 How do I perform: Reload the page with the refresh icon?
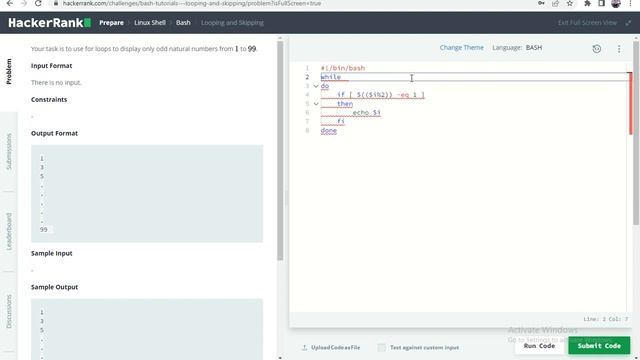(x=38, y=3)
